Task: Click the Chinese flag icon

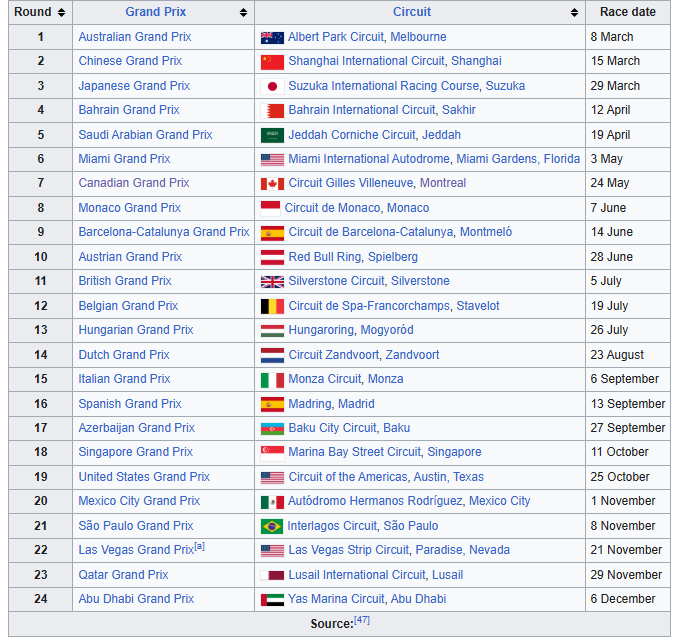Action: coord(272,62)
